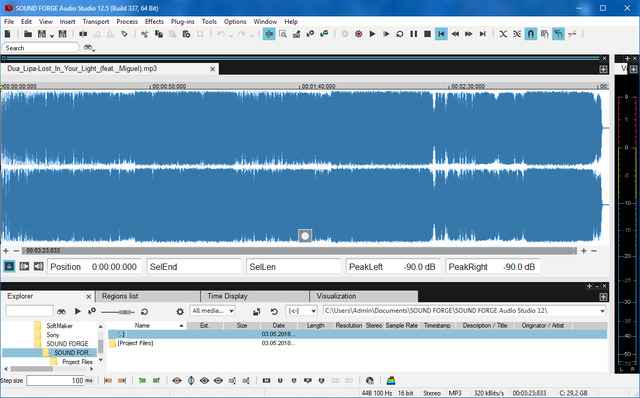640x398 pixels.
Task: Switch to the Visualization tab
Action: 364,296
